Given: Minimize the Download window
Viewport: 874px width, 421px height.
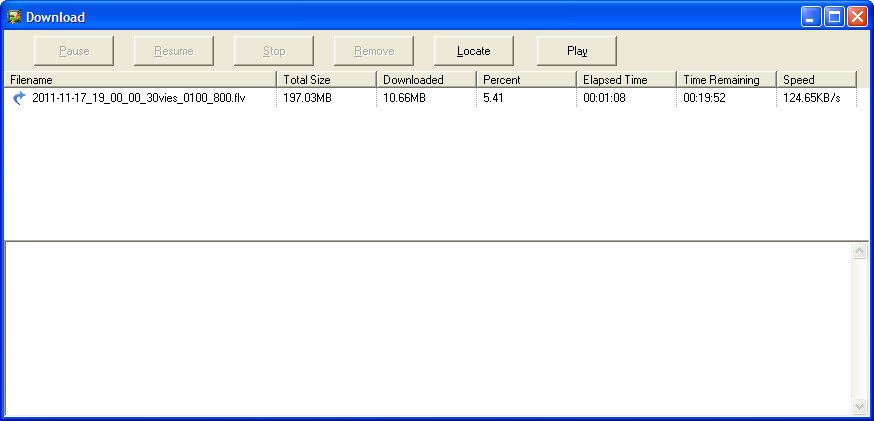Looking at the screenshot, I should point(811,17).
